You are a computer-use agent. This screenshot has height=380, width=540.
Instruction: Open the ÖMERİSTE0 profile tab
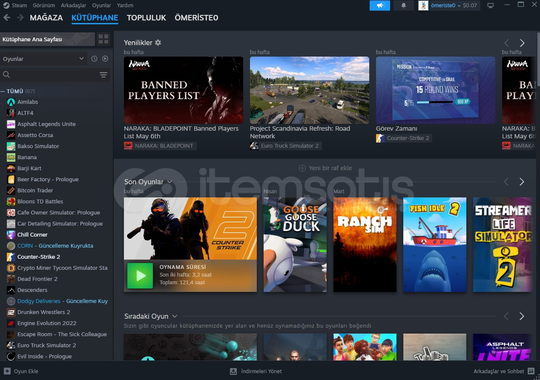[x=196, y=18]
